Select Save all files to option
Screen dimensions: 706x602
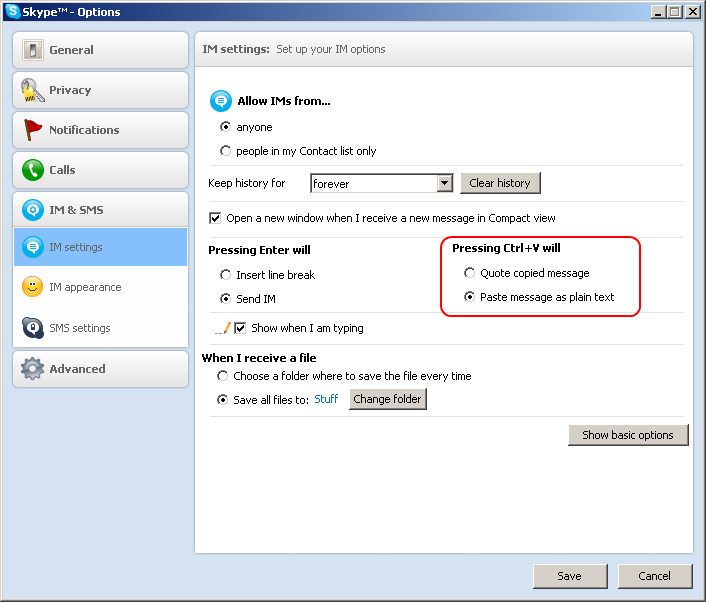tap(222, 400)
